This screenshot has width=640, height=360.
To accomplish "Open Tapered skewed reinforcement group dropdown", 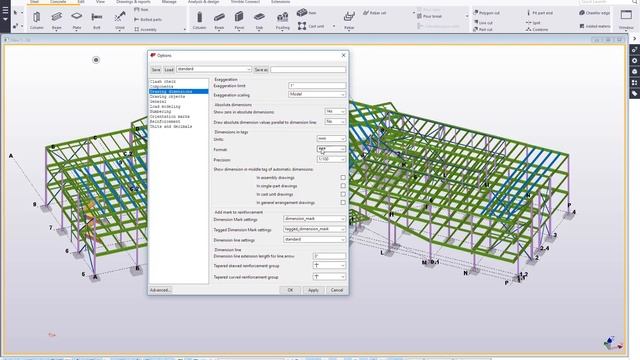I will coord(329,265).
